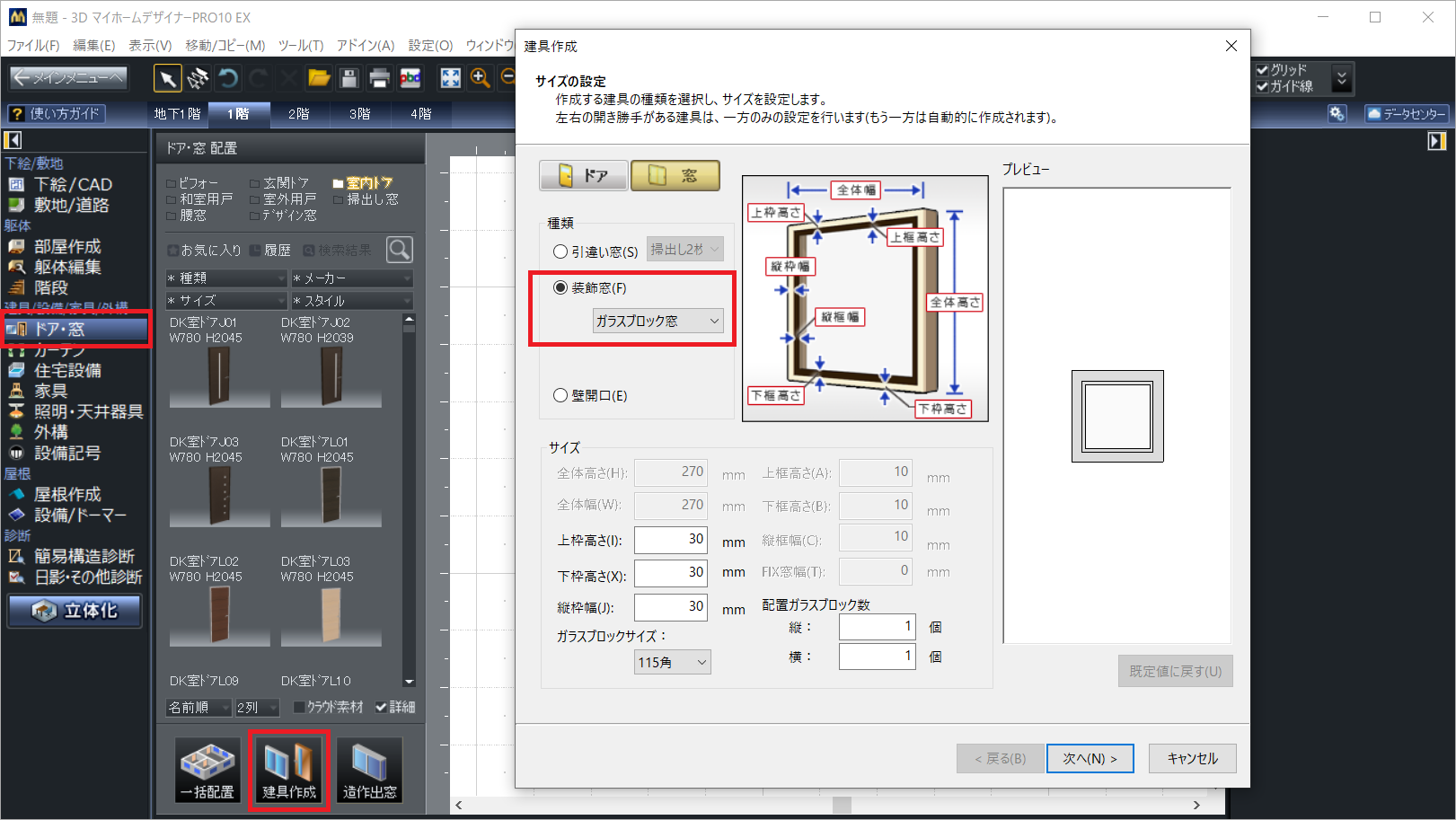1456x820 pixels.
Task: Click the 一括配置 batch placement icon
Action: coord(207,770)
